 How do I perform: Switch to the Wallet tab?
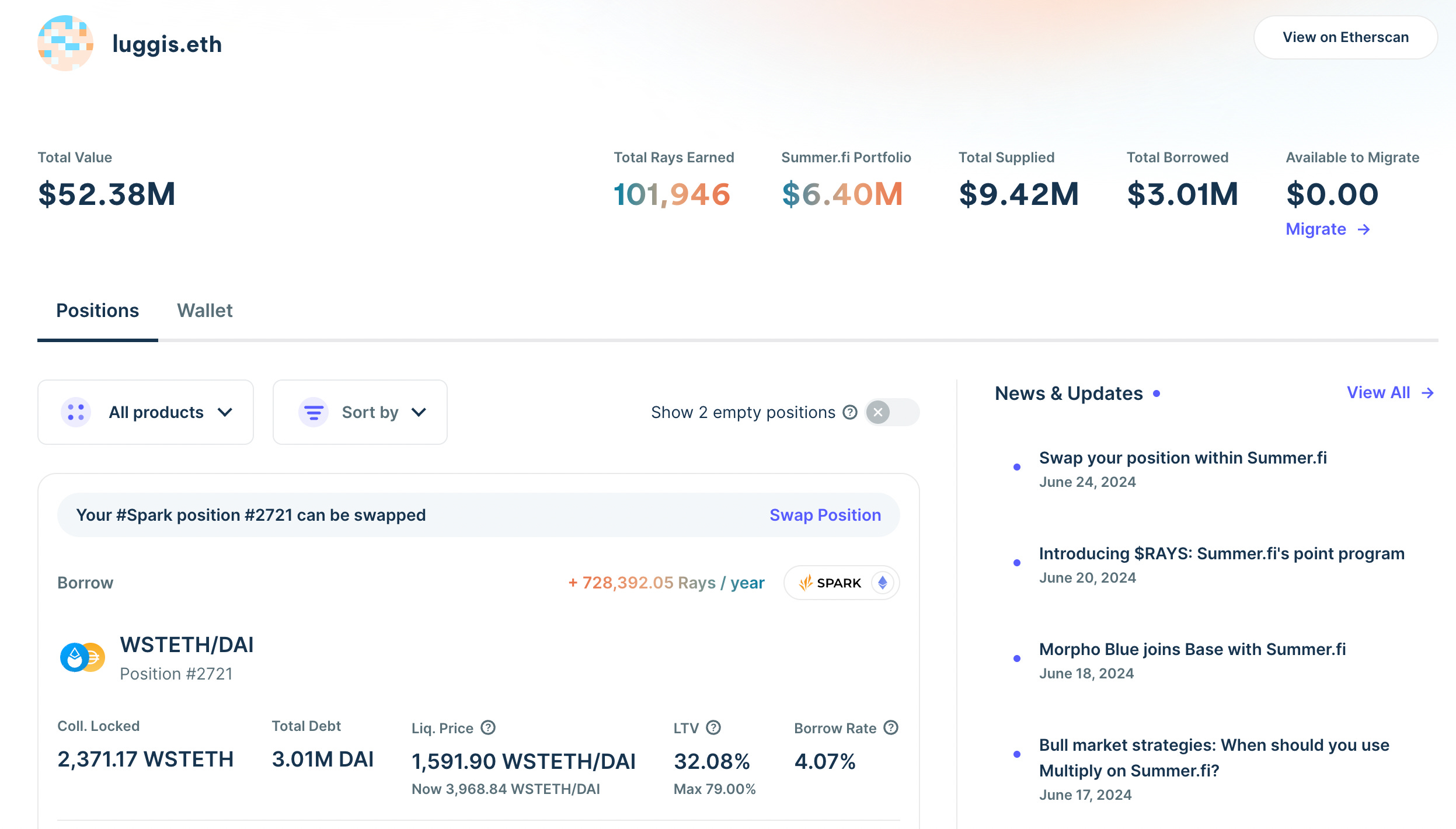point(204,311)
